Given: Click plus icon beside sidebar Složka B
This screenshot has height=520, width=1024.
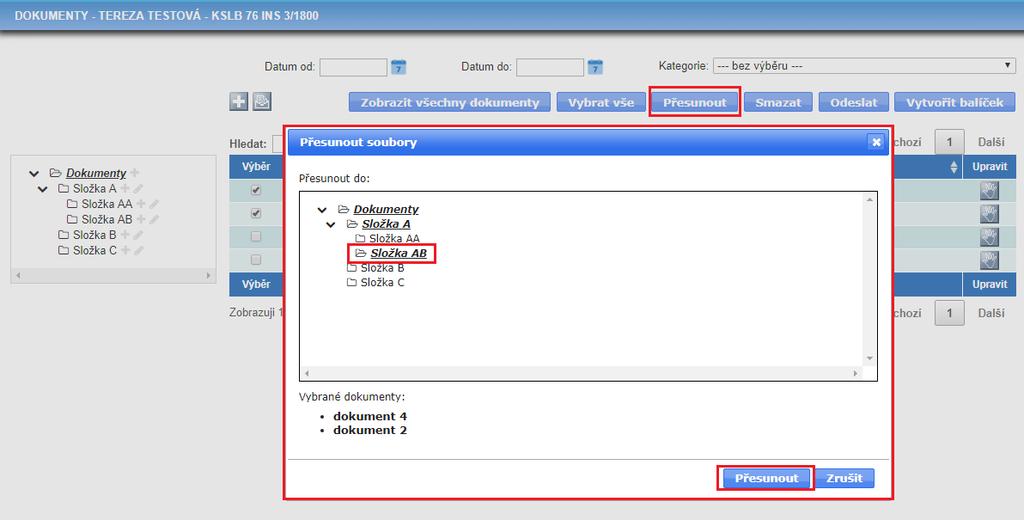Looking at the screenshot, I should click(125, 235).
